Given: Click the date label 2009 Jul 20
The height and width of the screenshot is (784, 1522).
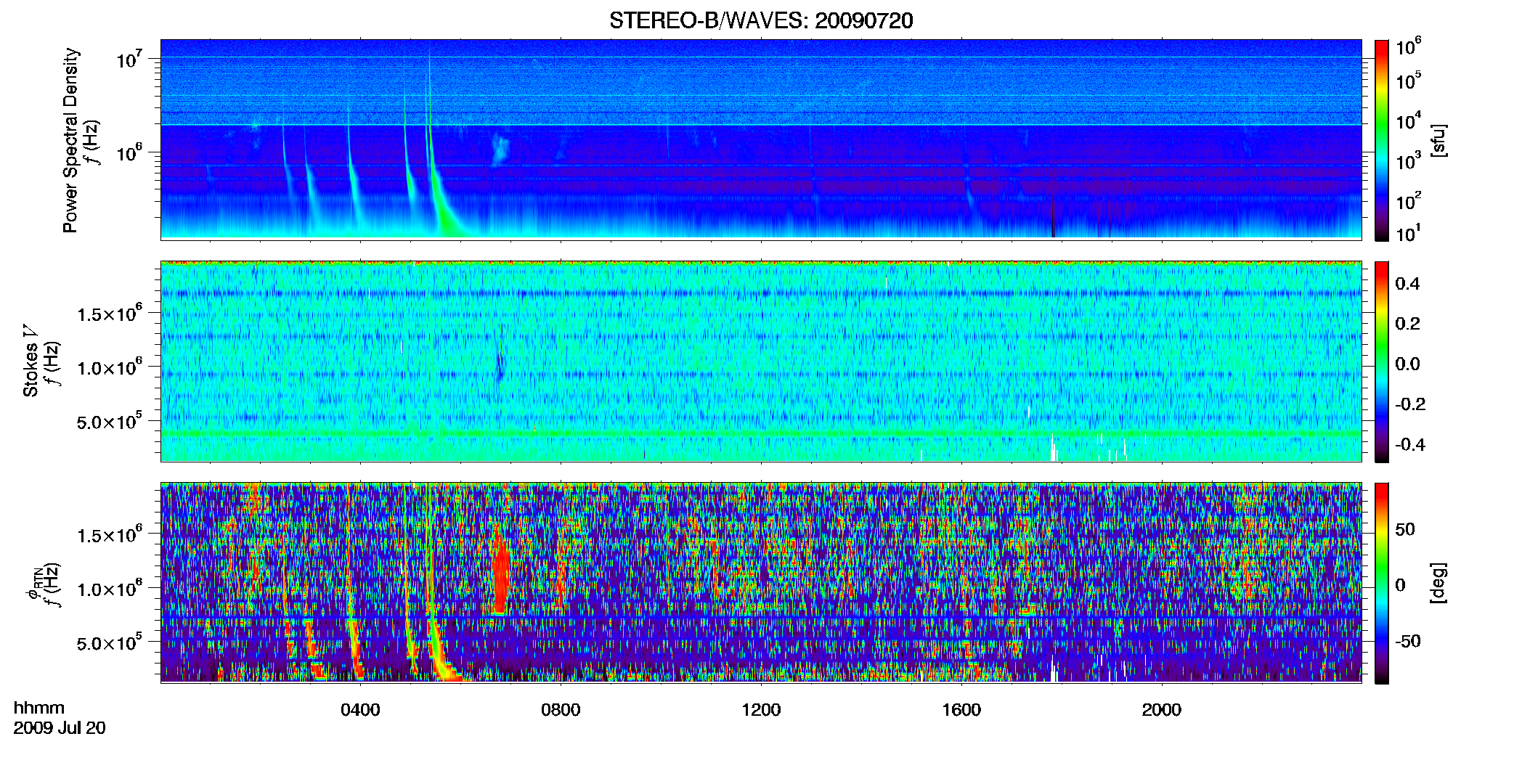Looking at the screenshot, I should point(60,728).
